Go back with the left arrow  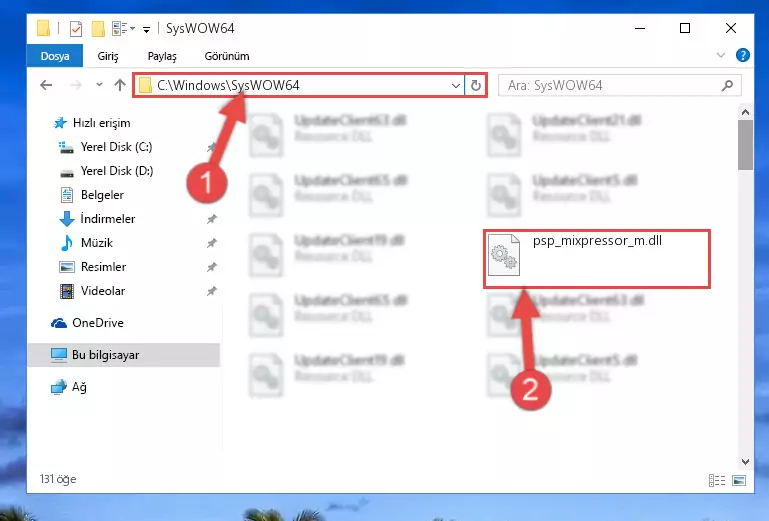[x=46, y=85]
